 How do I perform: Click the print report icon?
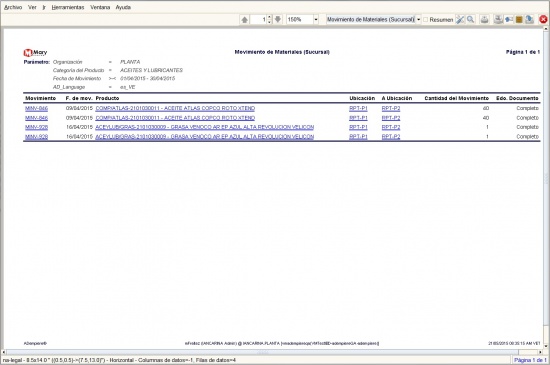click(484, 20)
